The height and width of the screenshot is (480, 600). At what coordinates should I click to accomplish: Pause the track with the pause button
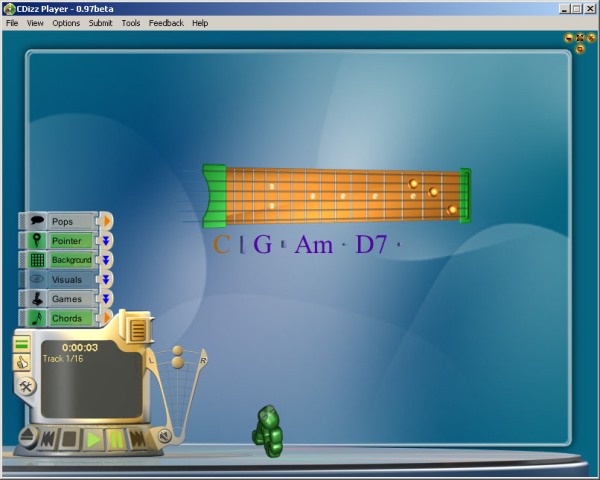pyautogui.click(x=116, y=439)
